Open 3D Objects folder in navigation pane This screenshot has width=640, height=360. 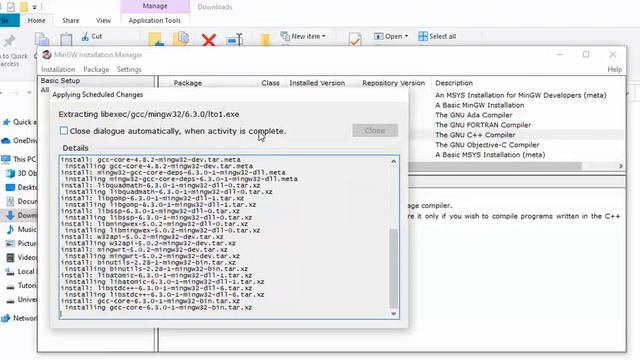[x=22, y=173]
